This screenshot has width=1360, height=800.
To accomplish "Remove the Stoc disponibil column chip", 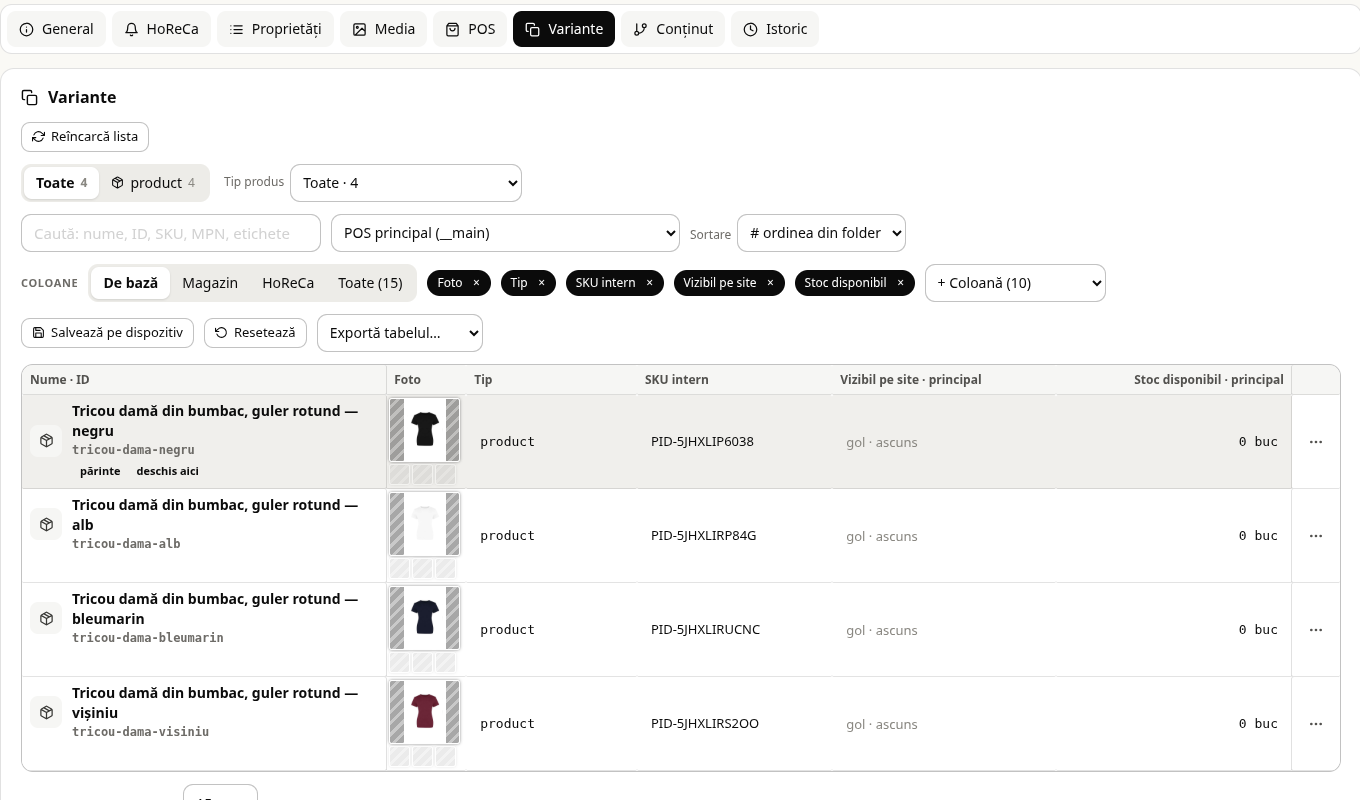I will click(x=900, y=283).
